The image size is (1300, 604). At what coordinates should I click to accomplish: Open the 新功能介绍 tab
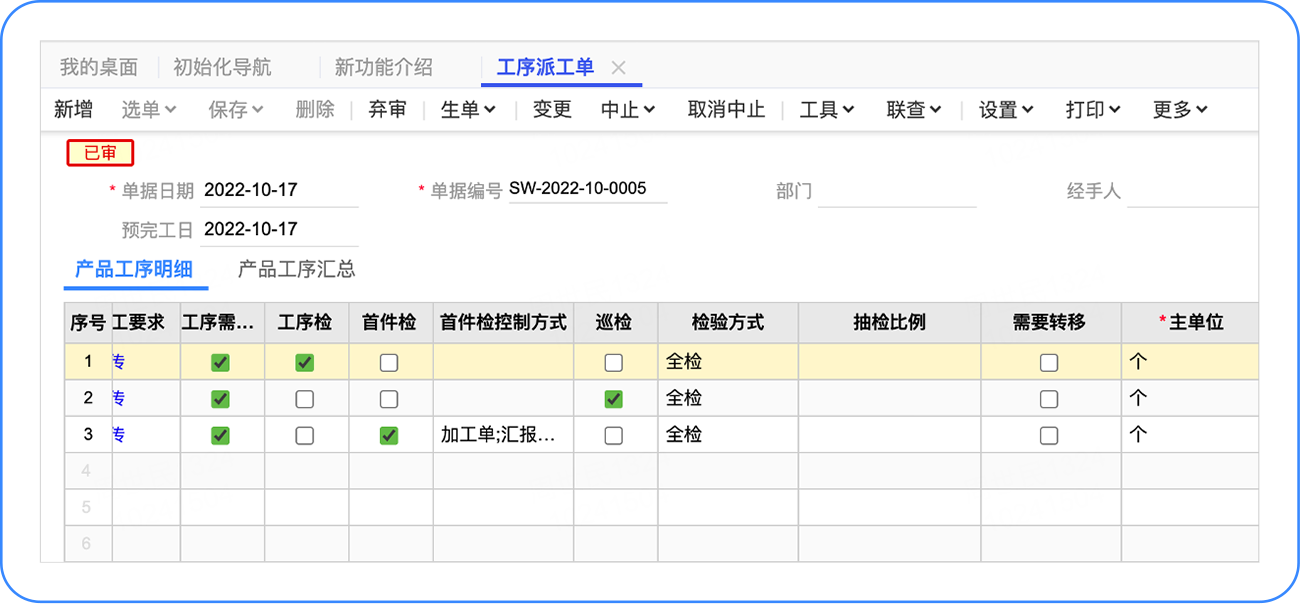pos(383,67)
